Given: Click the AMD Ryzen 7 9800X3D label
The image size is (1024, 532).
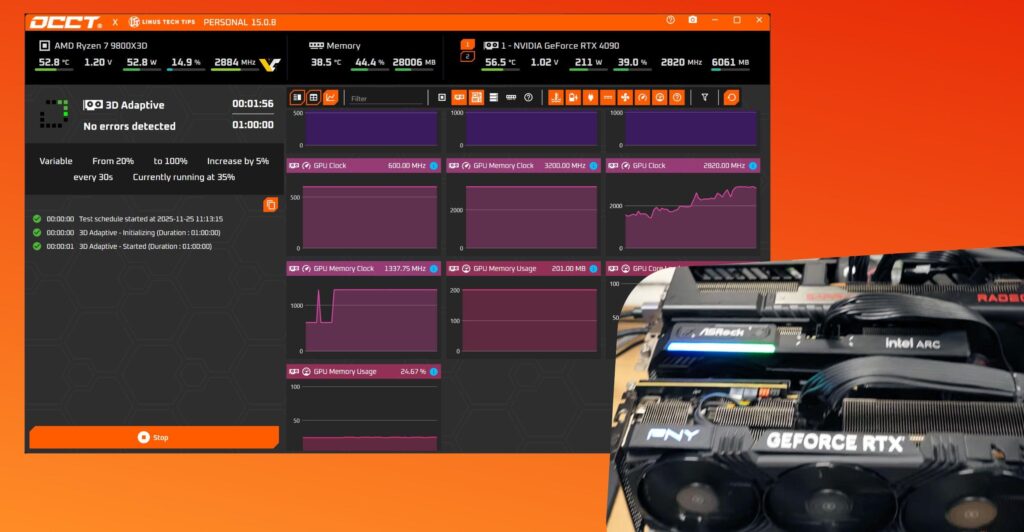Looking at the screenshot, I should (x=101, y=46).
